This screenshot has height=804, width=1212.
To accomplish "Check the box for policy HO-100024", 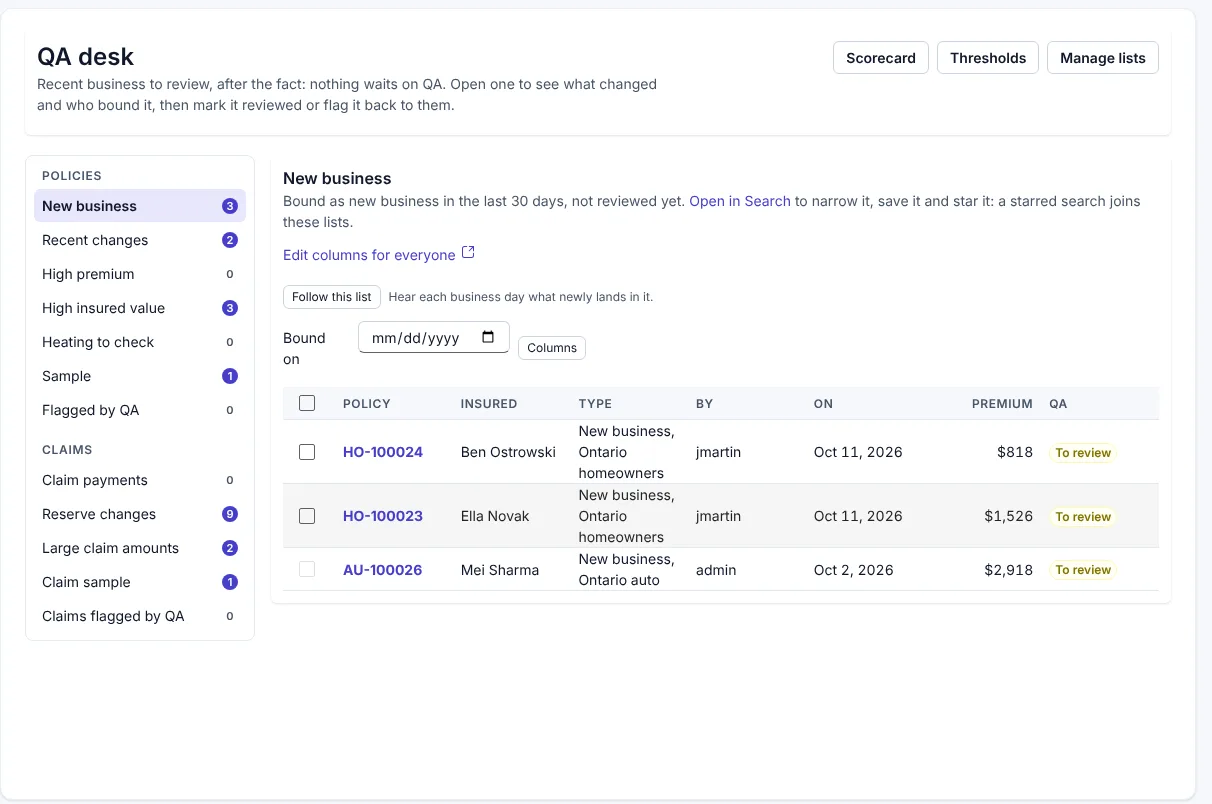I will 307,452.
